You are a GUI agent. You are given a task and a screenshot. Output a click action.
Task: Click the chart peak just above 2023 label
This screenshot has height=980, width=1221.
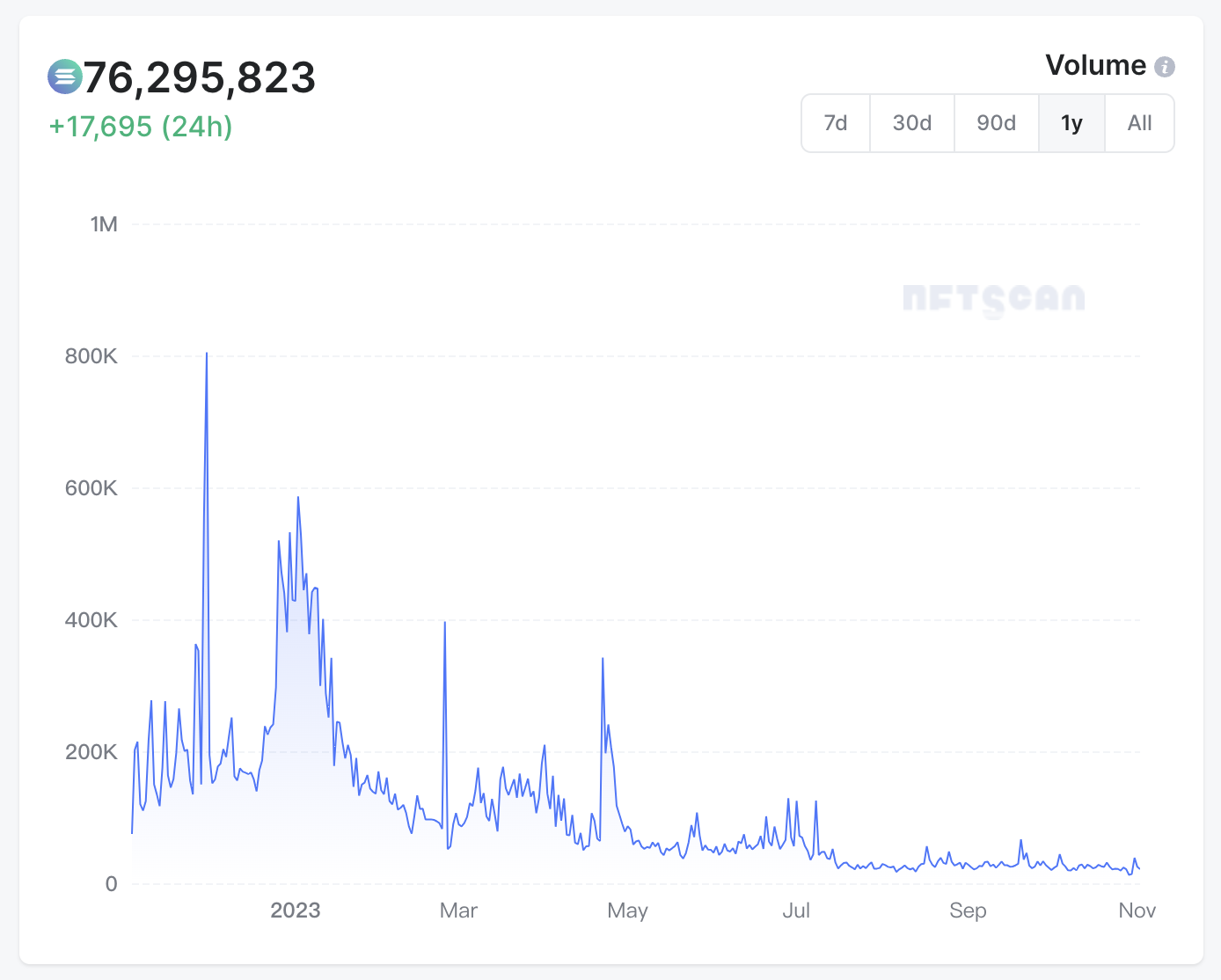coord(298,499)
